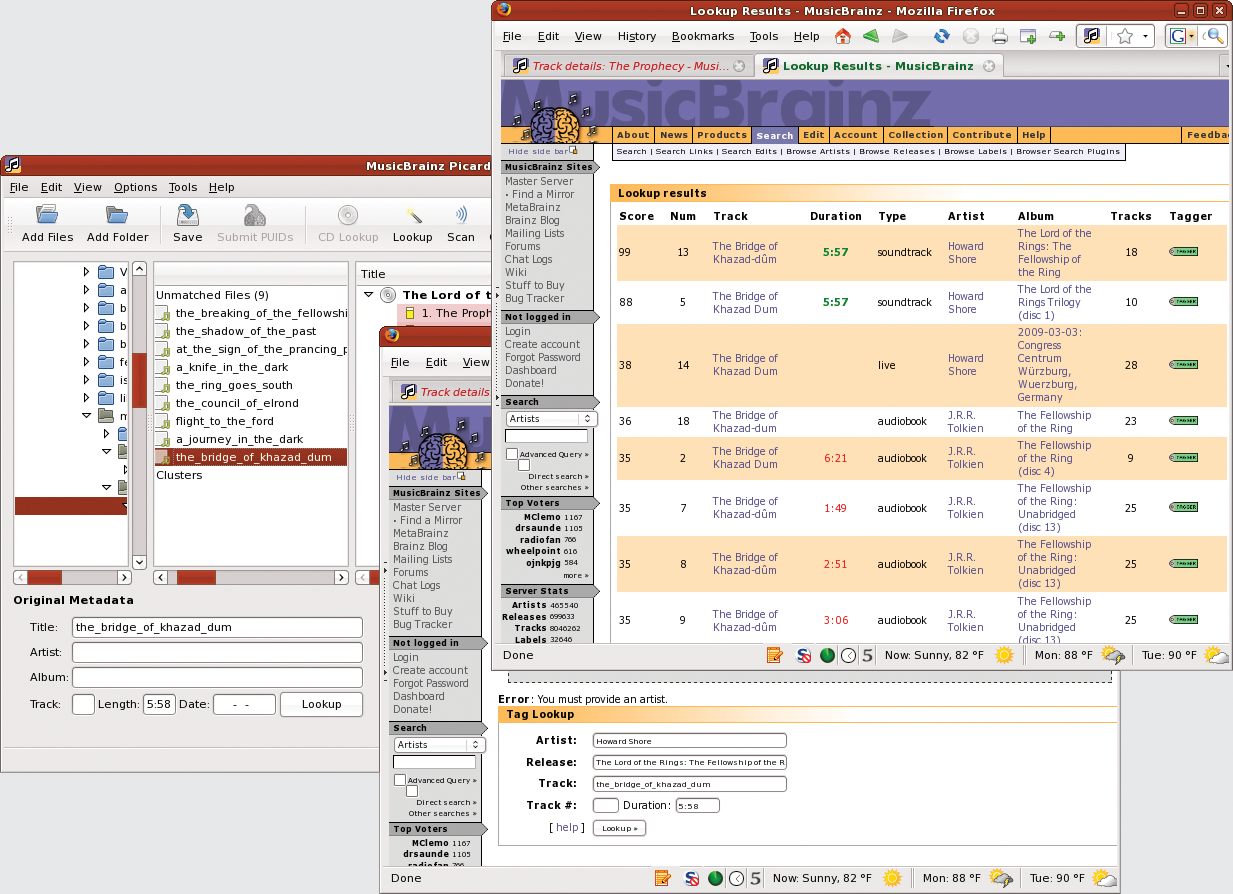Open bookmark star dropdown arrow in Firefox

pos(1145,36)
